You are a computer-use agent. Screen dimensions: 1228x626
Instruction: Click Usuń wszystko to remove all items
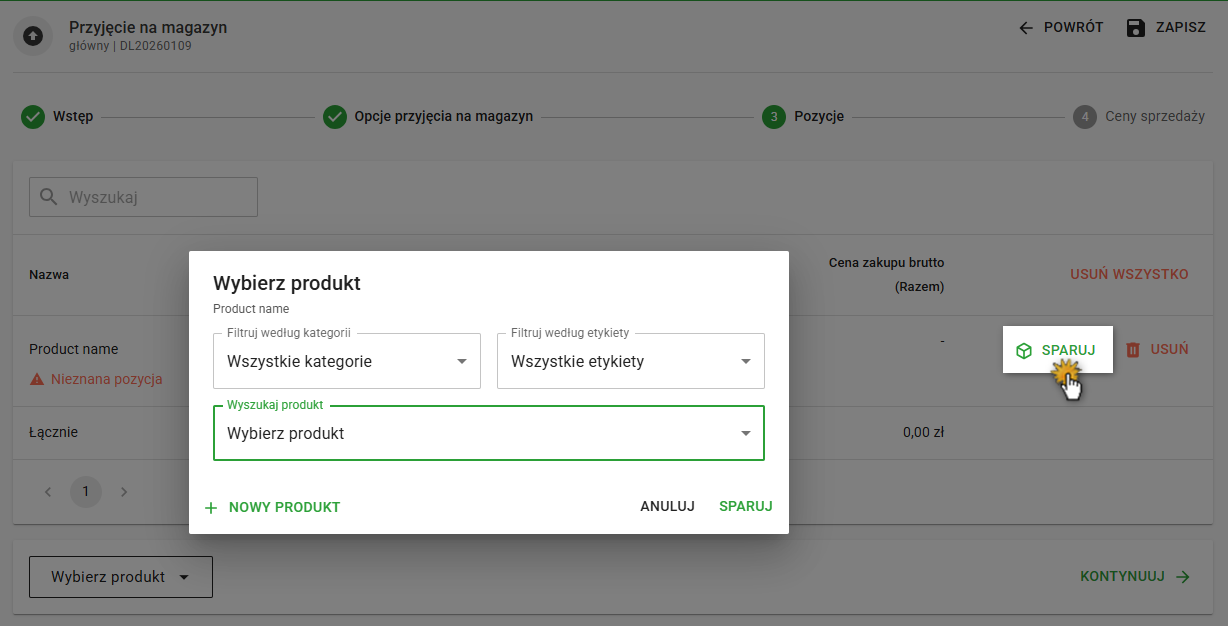pyautogui.click(x=1129, y=274)
